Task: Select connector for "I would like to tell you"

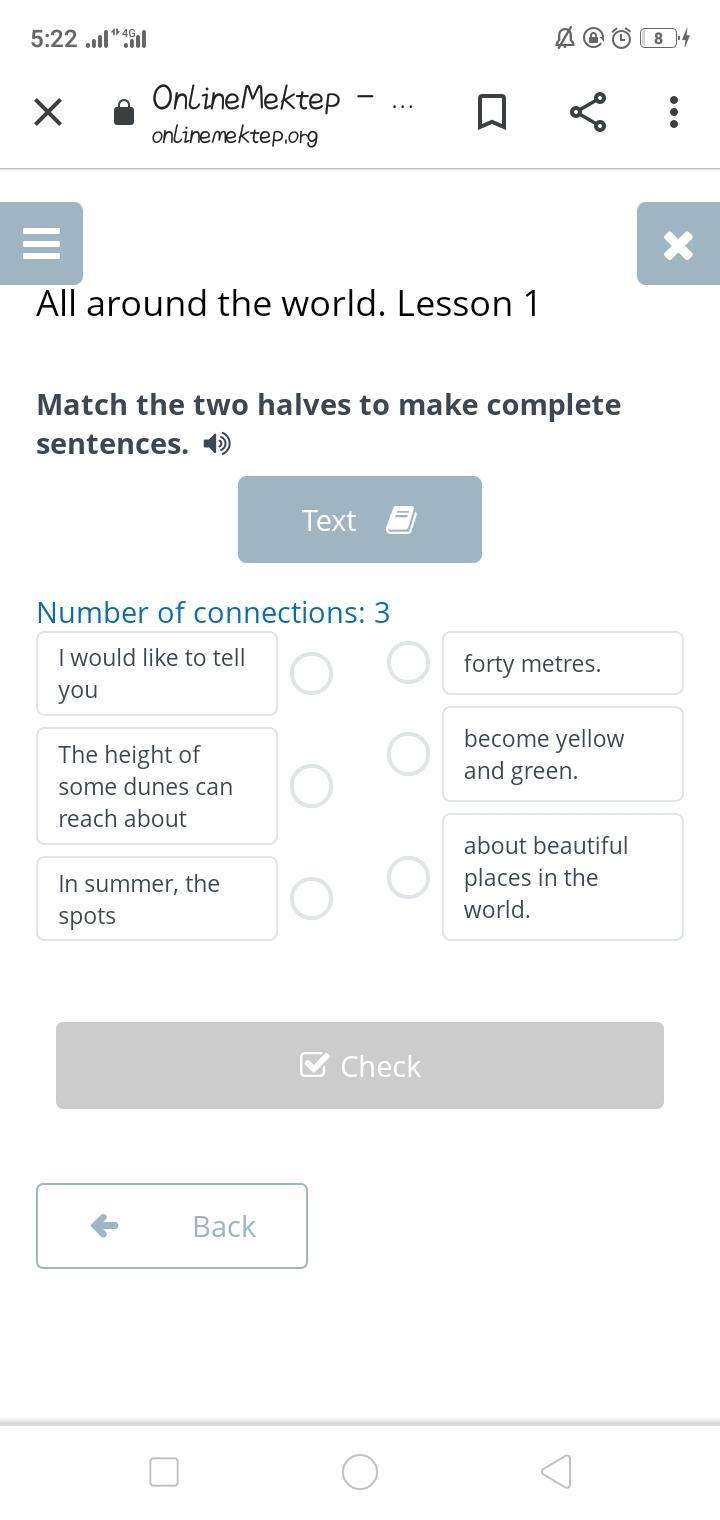Action: pos(311,674)
